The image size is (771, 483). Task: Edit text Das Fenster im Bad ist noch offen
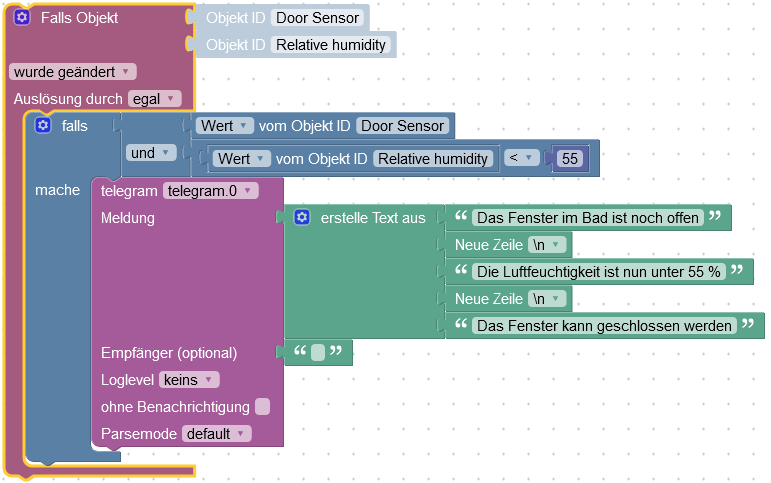point(588,217)
